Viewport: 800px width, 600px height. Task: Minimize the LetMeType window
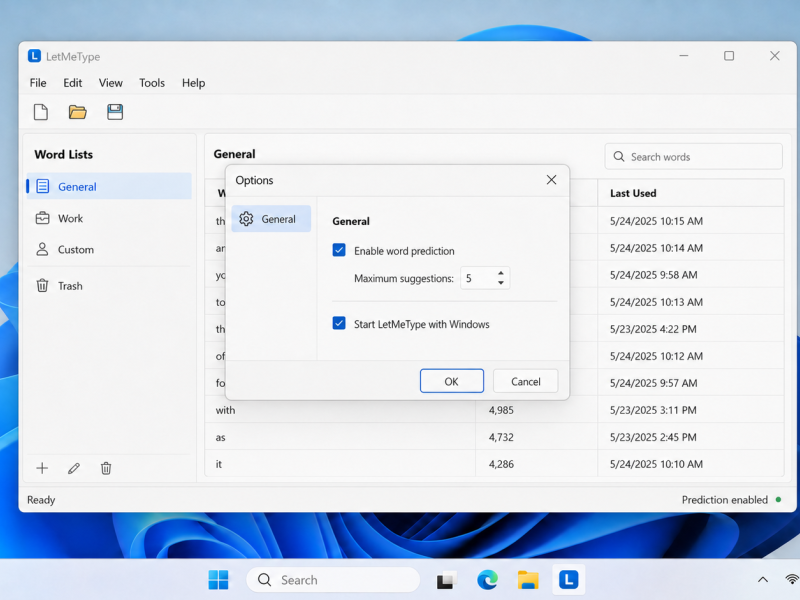click(684, 56)
